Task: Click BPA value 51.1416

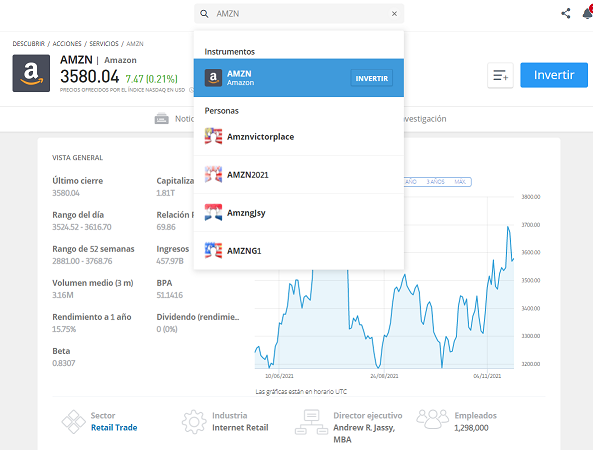Action: 169,295
